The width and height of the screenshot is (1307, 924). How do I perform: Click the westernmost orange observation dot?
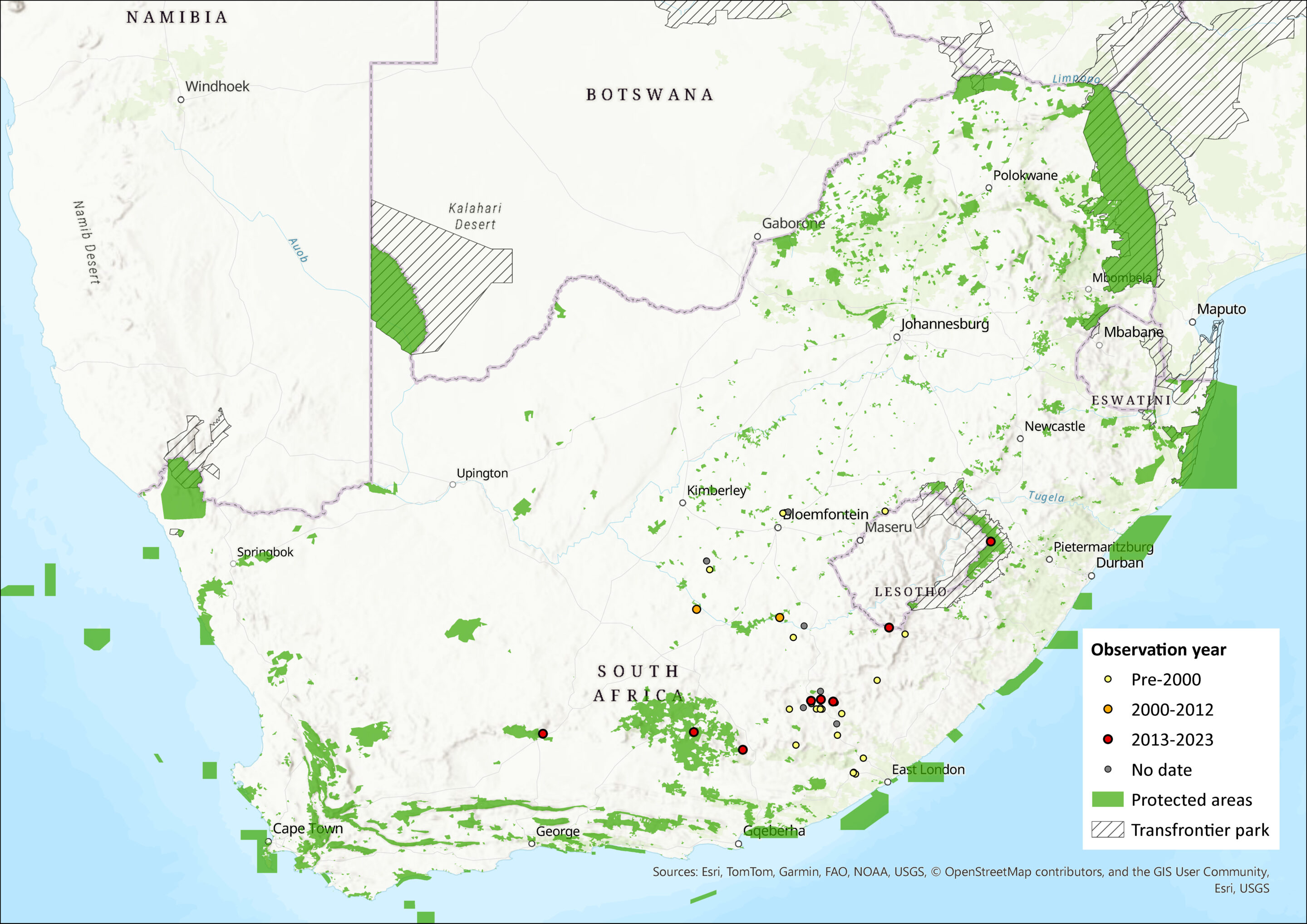696,609
